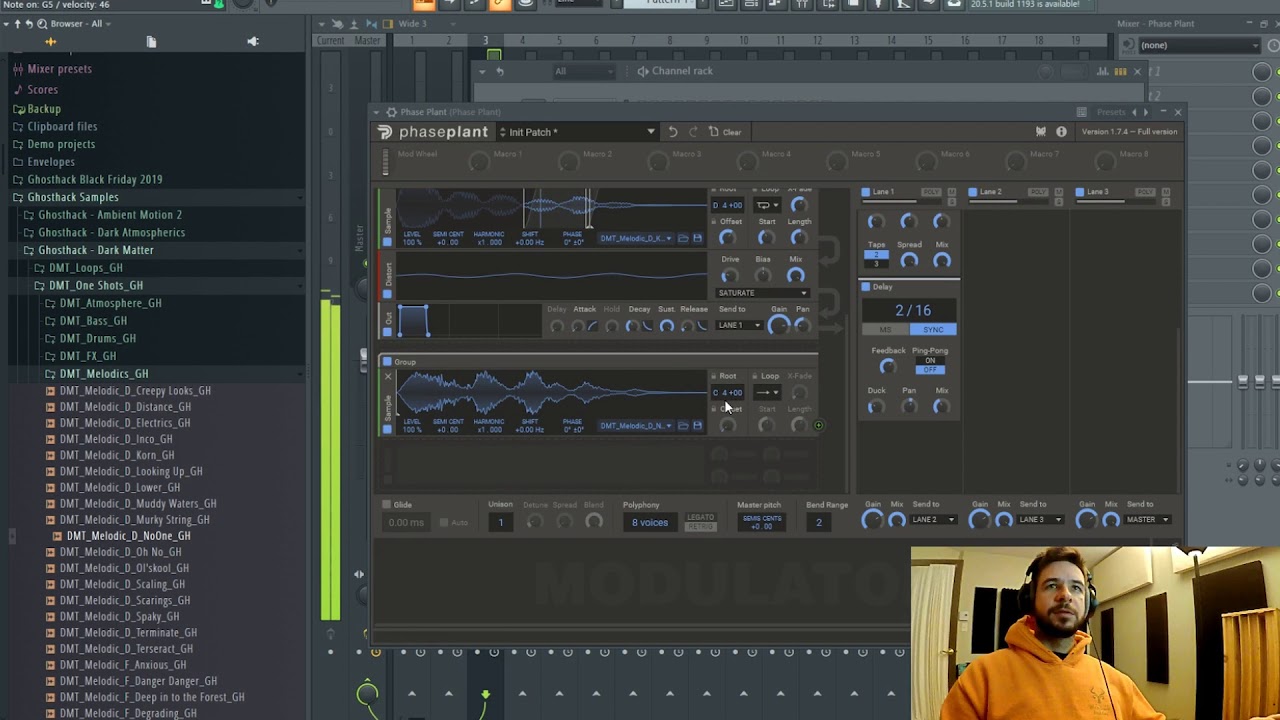Image resolution: width=1280 pixels, height=720 pixels.
Task: Toggle Lane 3 enable square
Action: pyautogui.click(x=1080, y=192)
